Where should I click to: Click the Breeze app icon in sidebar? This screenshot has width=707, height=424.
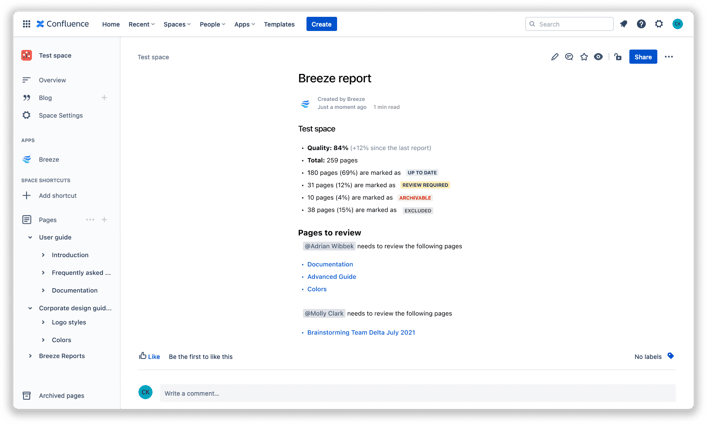click(x=27, y=159)
